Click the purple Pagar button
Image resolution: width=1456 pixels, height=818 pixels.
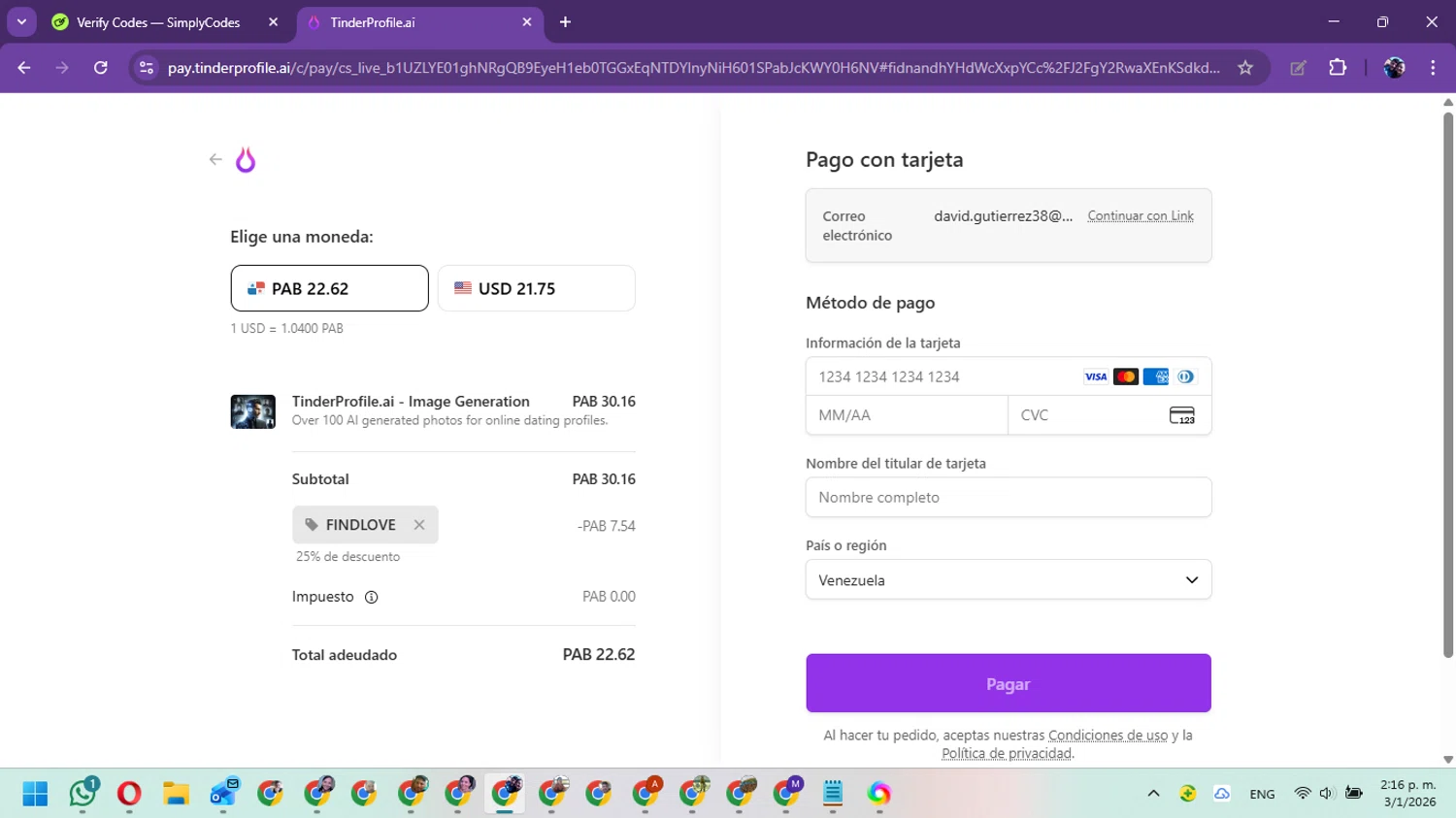(x=1009, y=683)
